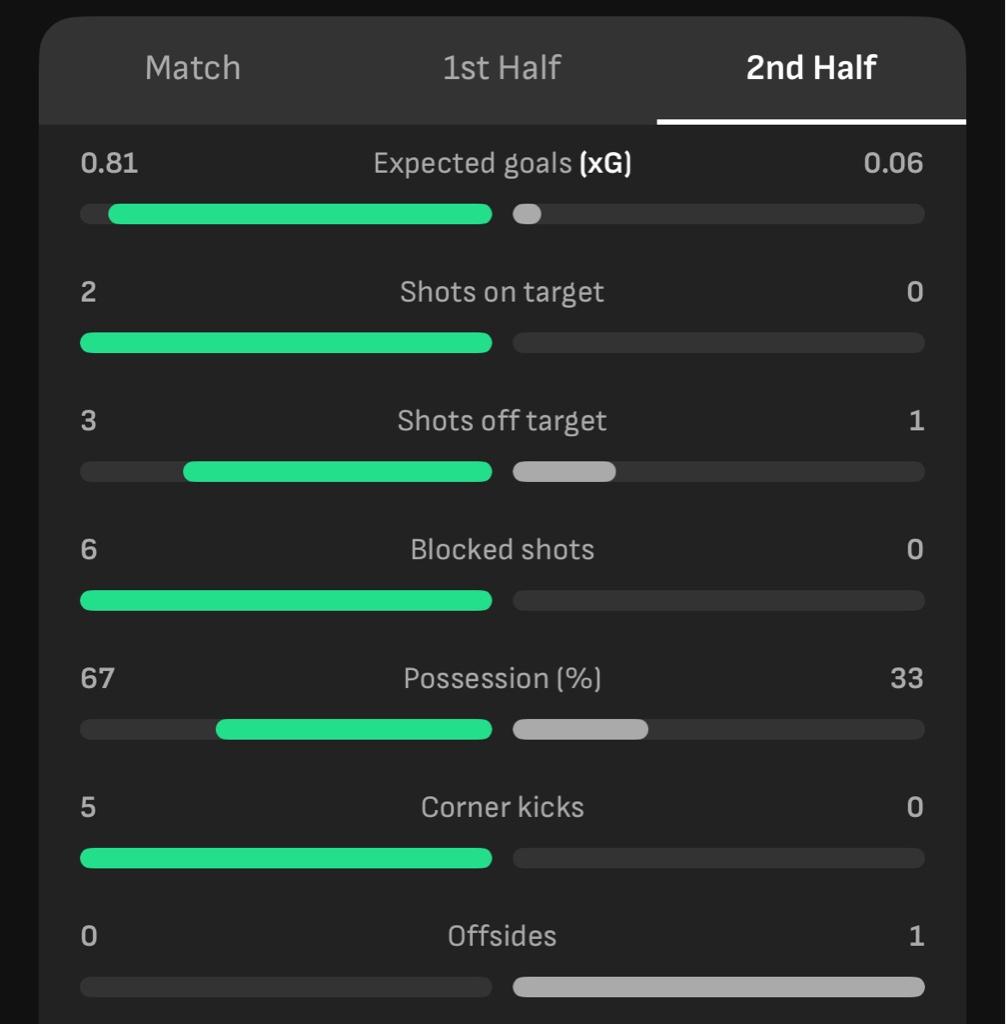Click the Blocked shots label
This screenshot has width=1006, height=1024.
(502, 549)
